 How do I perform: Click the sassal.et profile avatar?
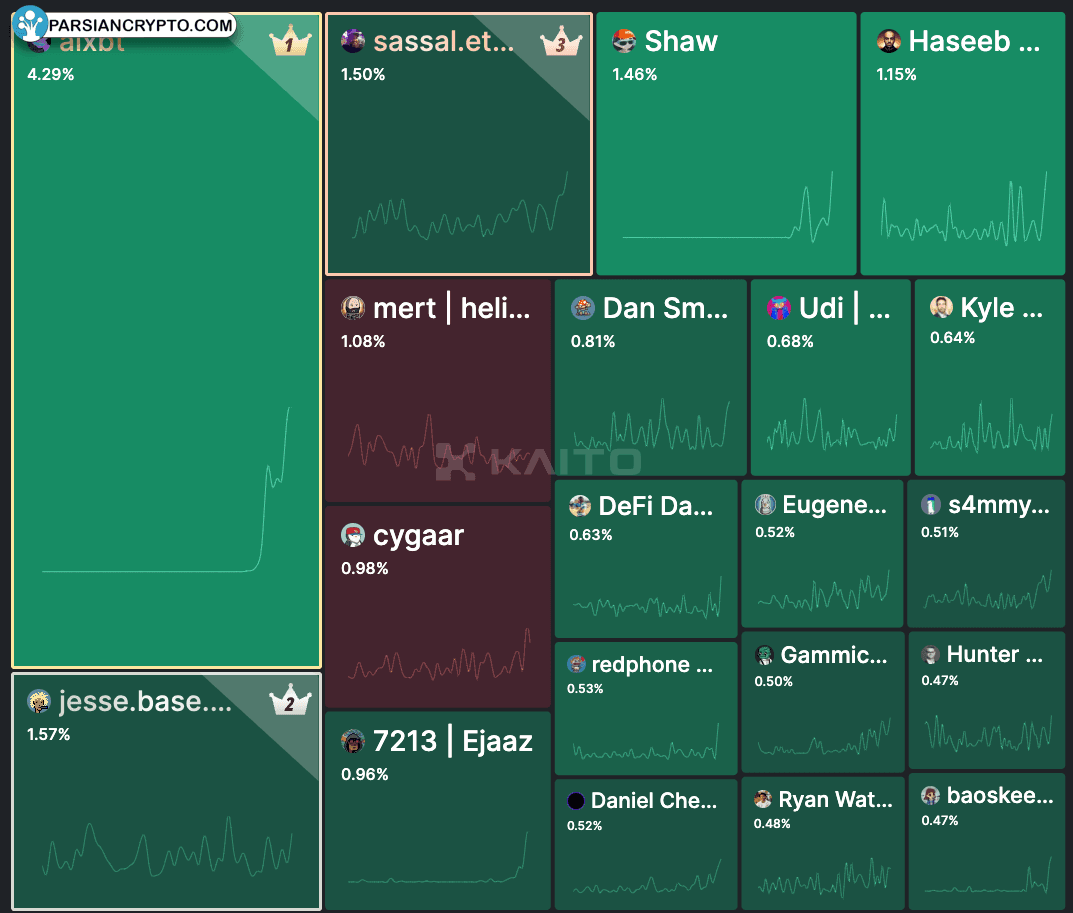point(353,41)
